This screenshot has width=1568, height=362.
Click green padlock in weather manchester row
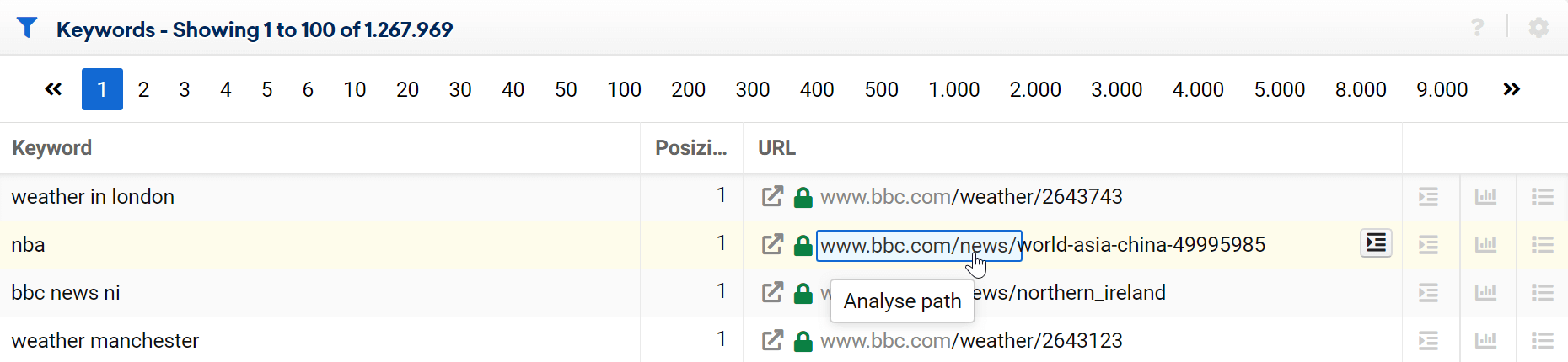(x=803, y=341)
